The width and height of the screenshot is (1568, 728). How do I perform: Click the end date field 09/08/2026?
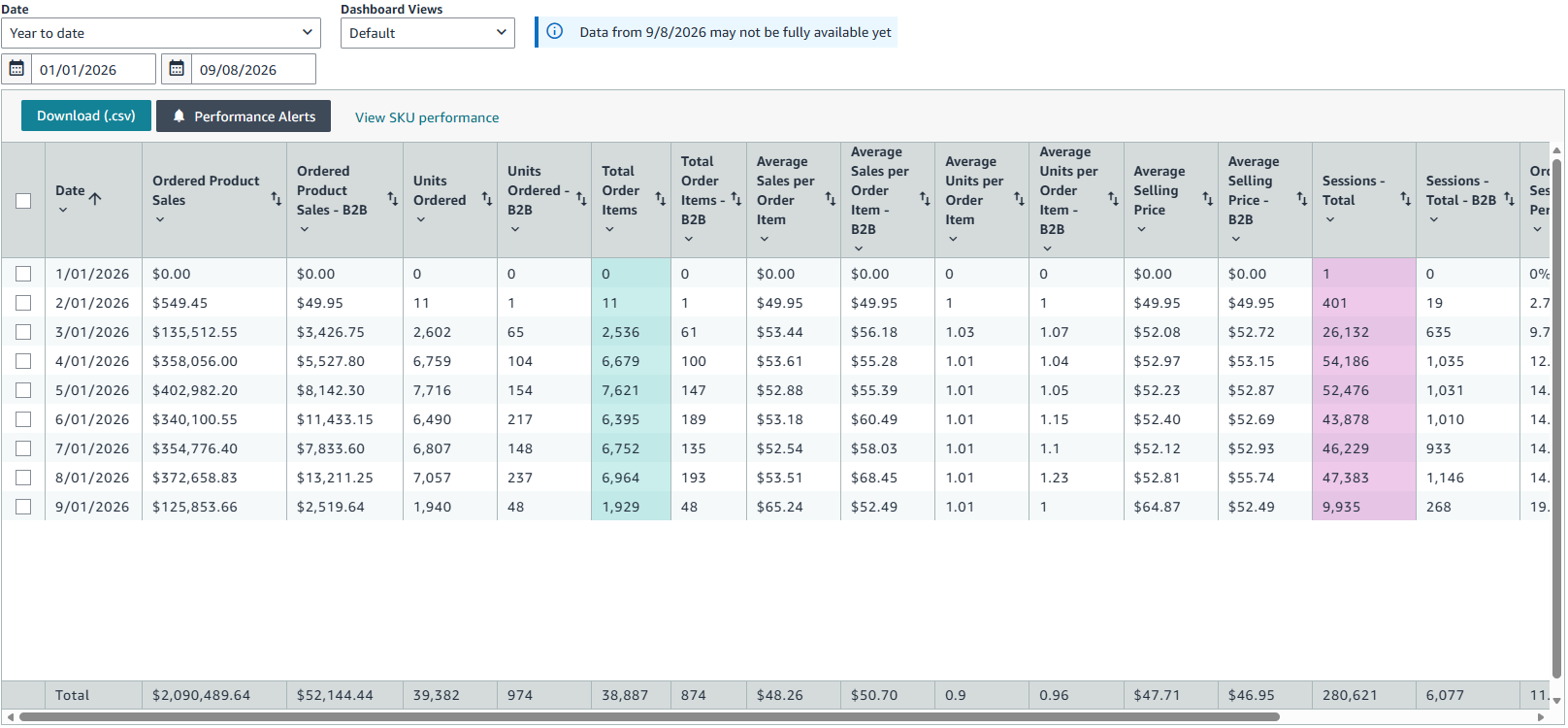coord(254,69)
